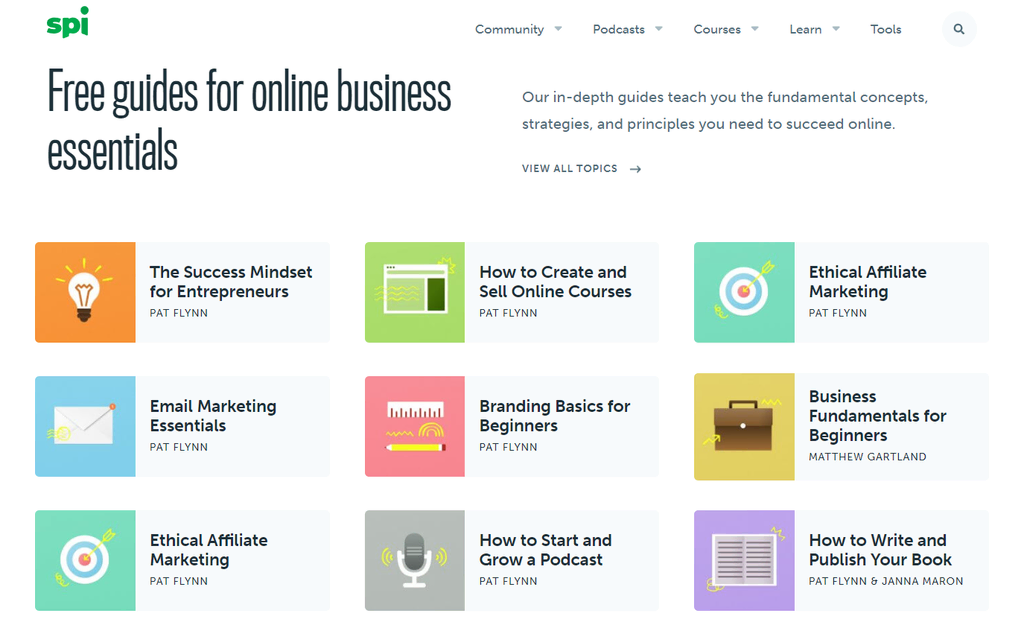Click the arrow next to View All Topics

tap(635, 169)
